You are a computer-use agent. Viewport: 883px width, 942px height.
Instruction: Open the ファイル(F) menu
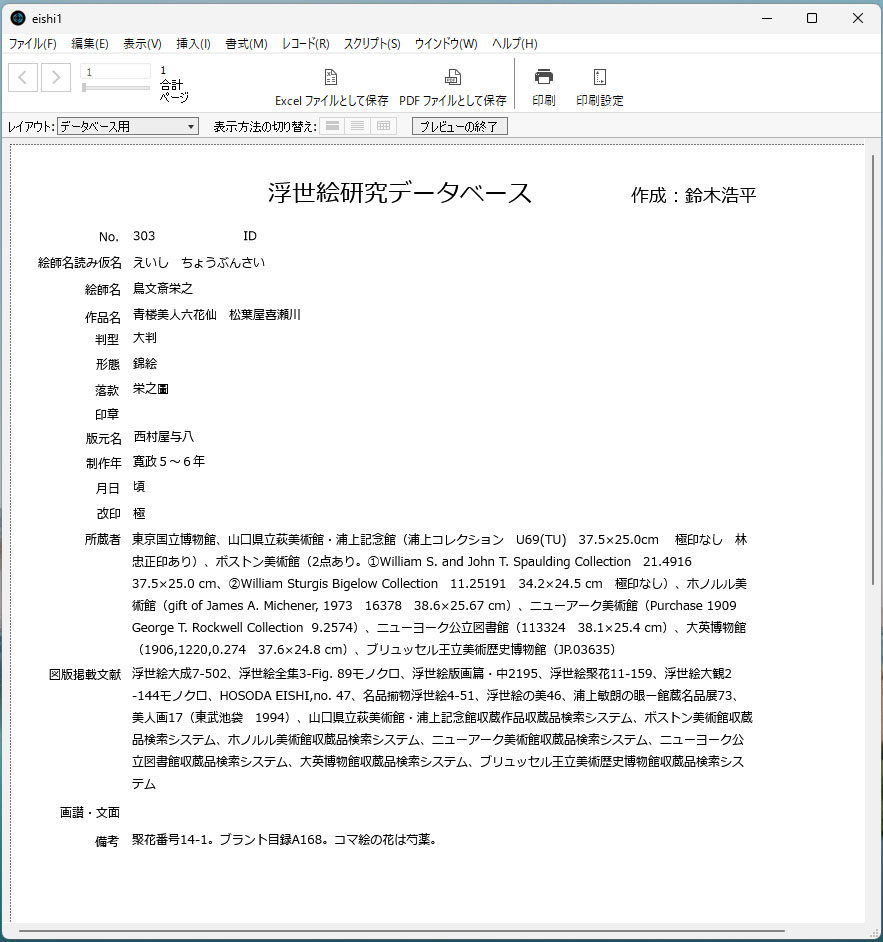coord(32,44)
